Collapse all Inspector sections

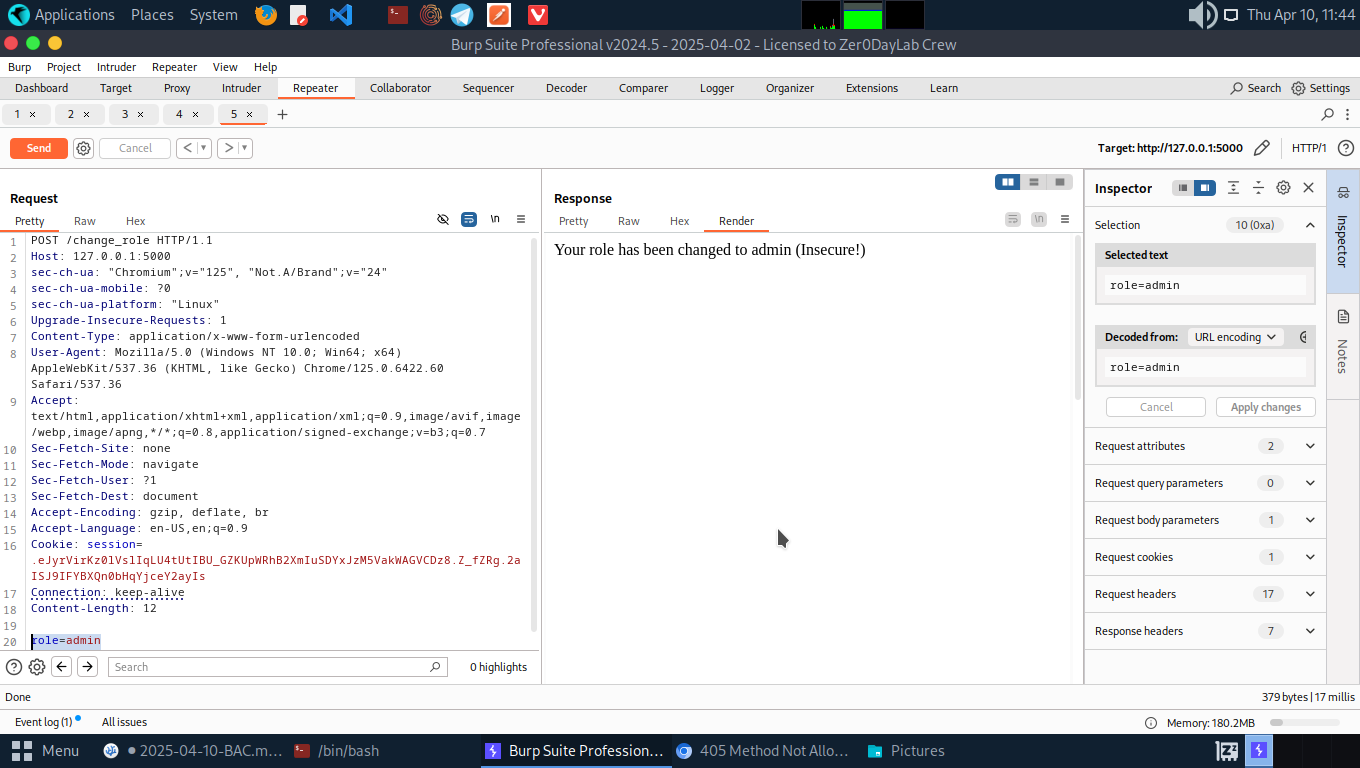point(1258,188)
